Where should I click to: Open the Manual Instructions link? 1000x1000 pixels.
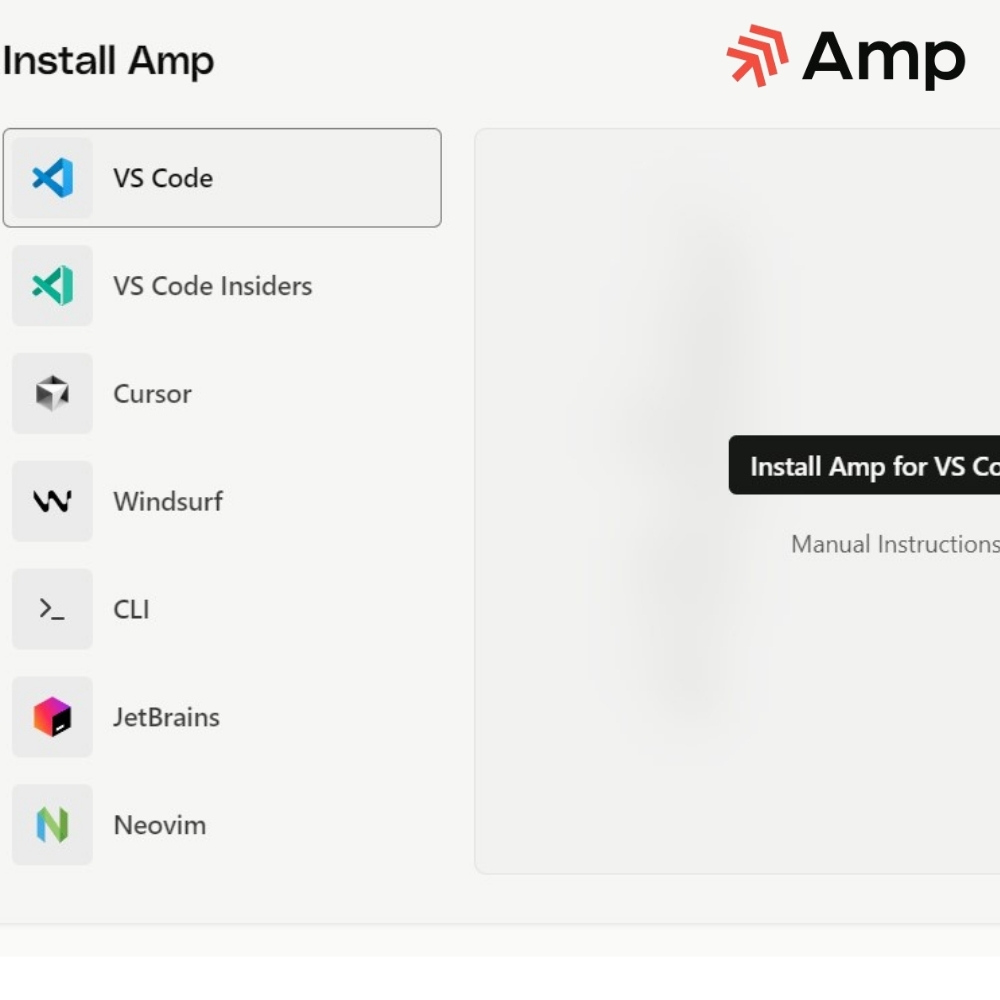895,544
